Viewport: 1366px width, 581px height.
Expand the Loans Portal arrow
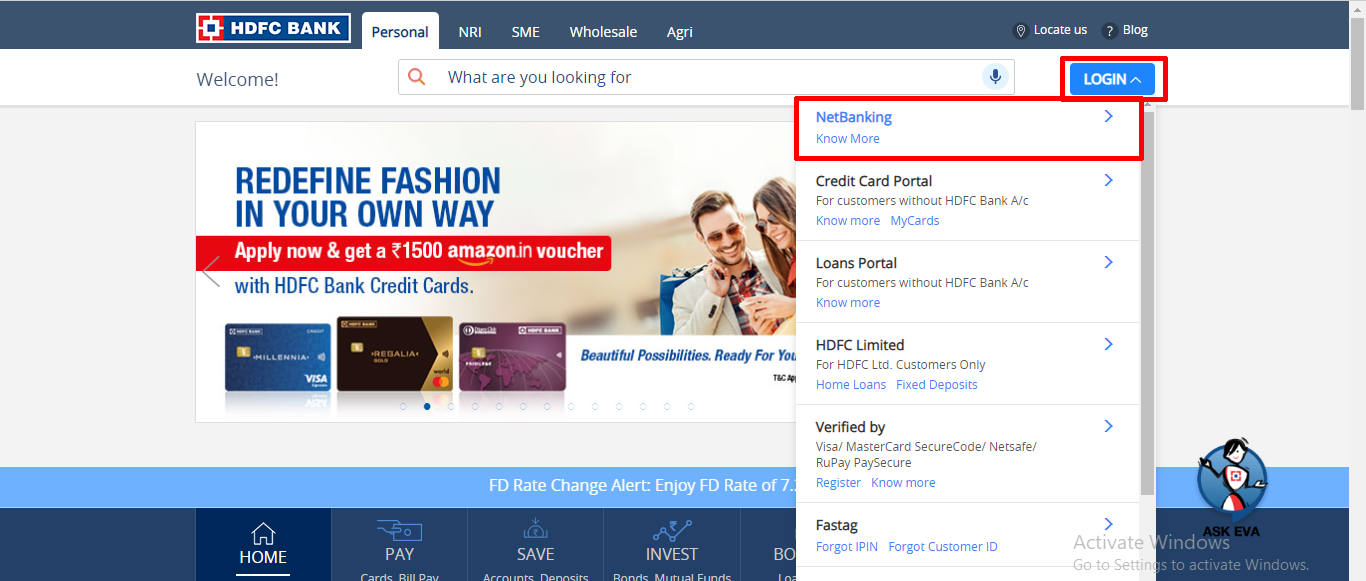pyautogui.click(x=1107, y=261)
